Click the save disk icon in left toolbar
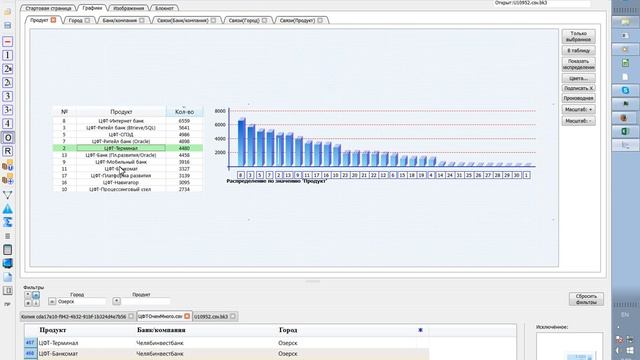This screenshot has height=360, width=640. coord(7,26)
